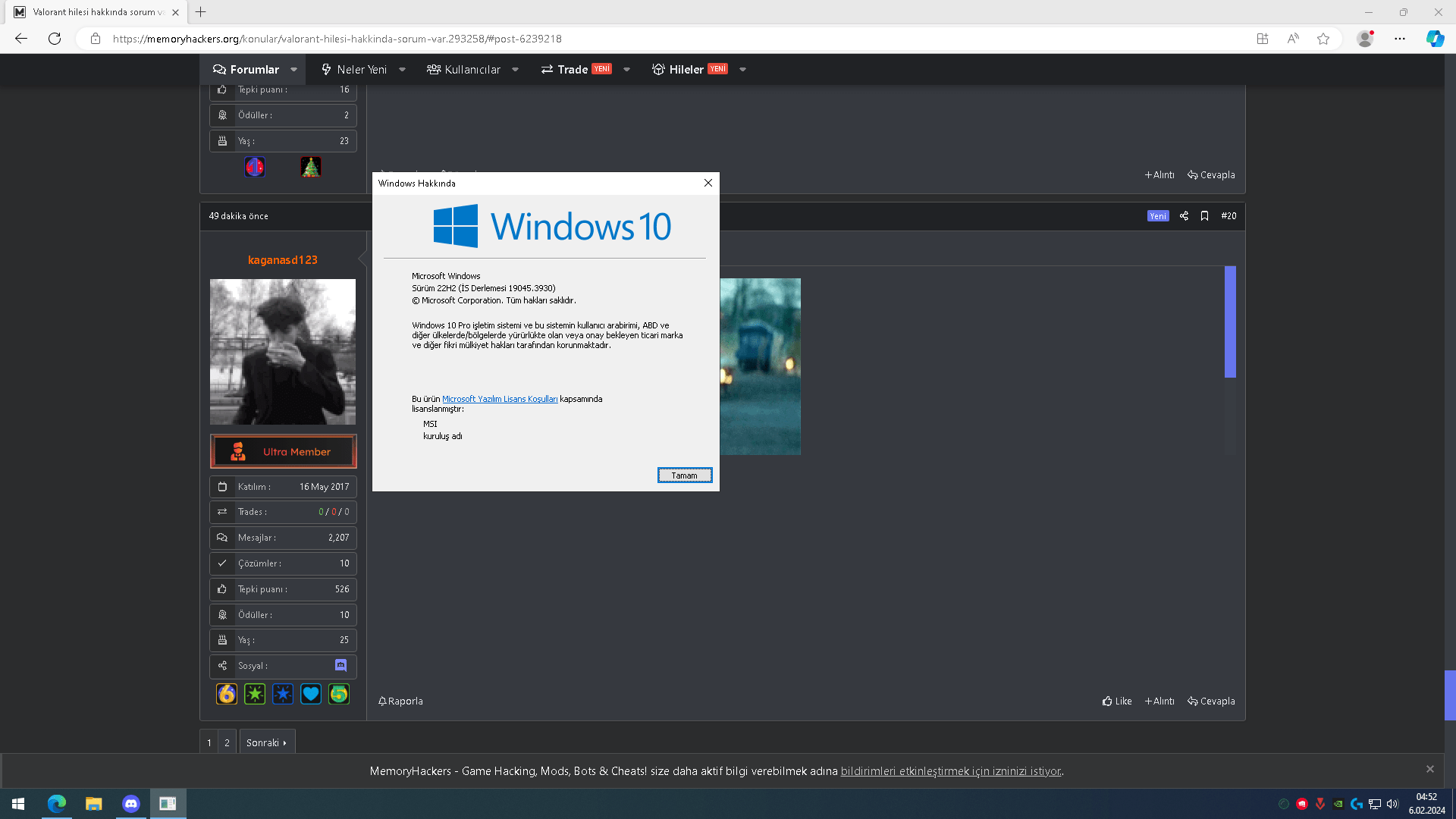Click the Ultra Member rank banner
Image resolution: width=1456 pixels, height=819 pixels.
283,451
